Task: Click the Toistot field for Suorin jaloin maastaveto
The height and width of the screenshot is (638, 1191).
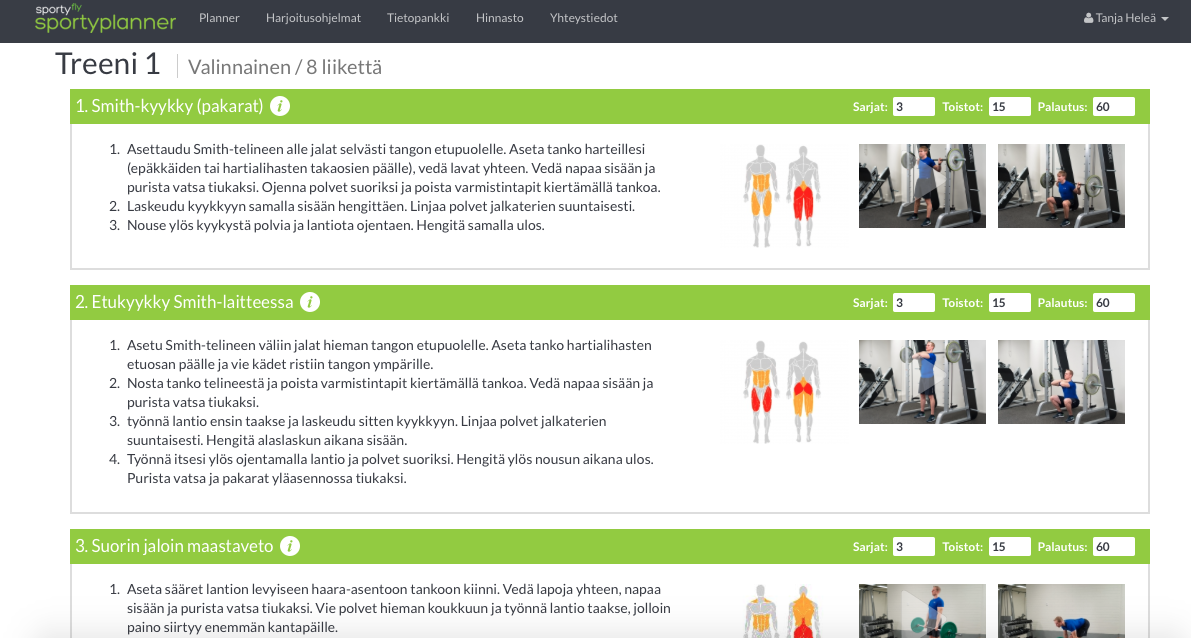Action: pyautogui.click(x=1009, y=546)
